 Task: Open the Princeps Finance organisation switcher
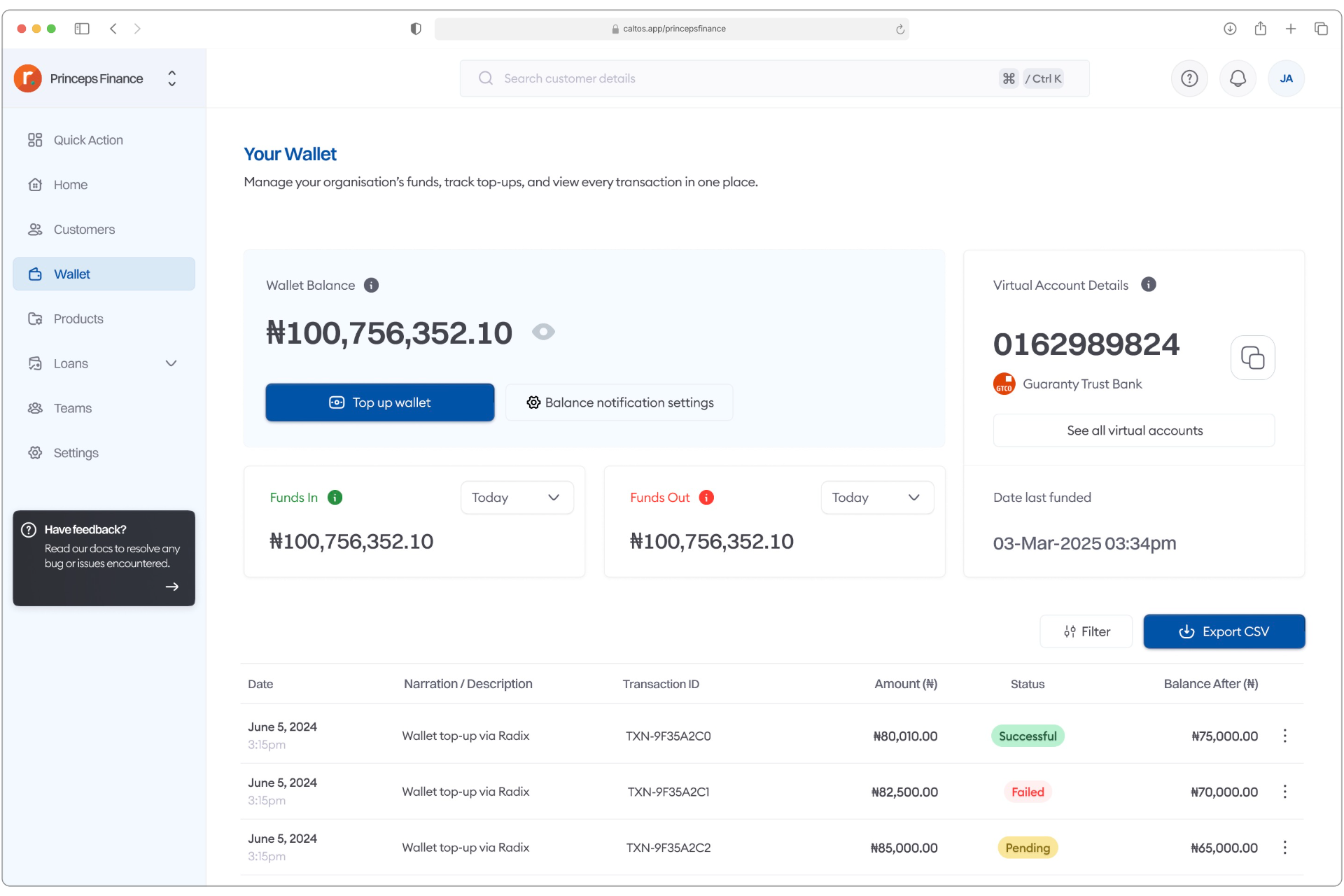171,78
